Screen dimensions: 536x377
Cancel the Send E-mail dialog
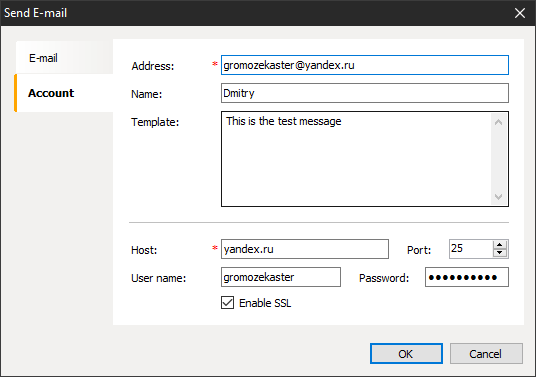(x=486, y=354)
